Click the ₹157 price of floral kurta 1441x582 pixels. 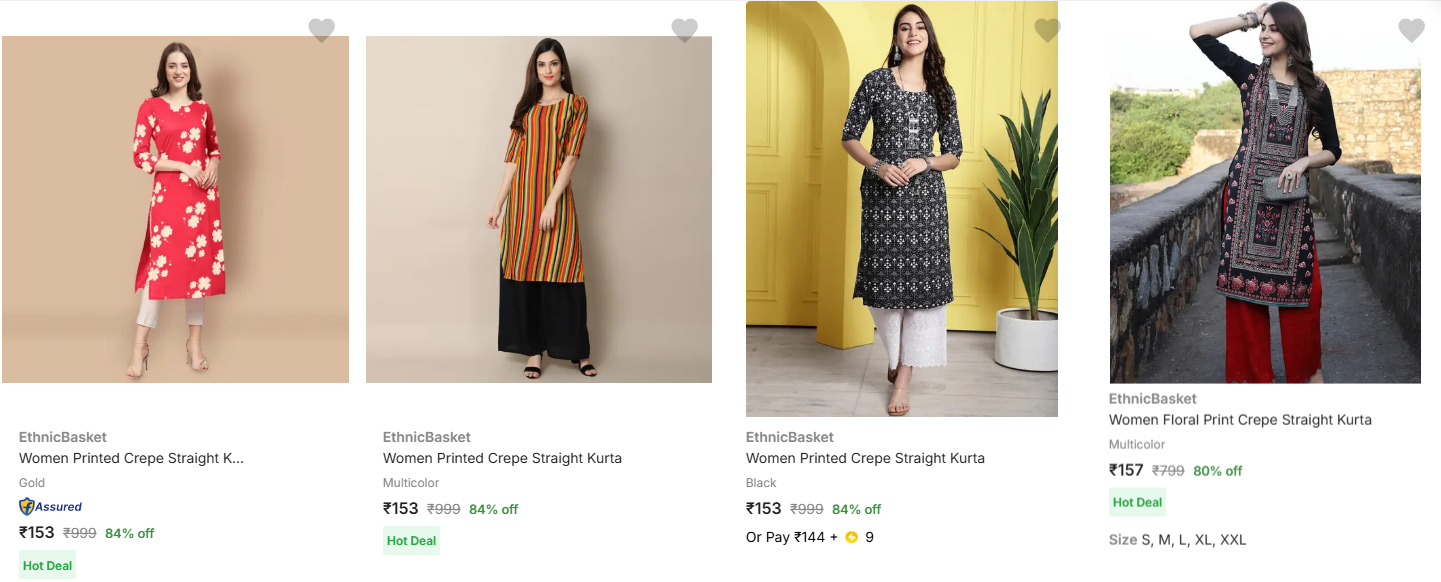click(x=1126, y=470)
